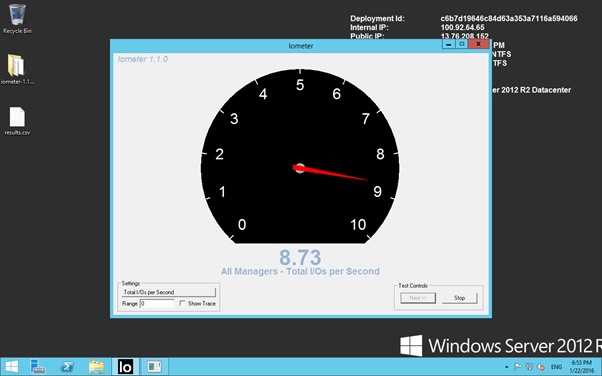The height and width of the screenshot is (376, 602).
Task: Change ENG input language indicator
Action: point(556,367)
